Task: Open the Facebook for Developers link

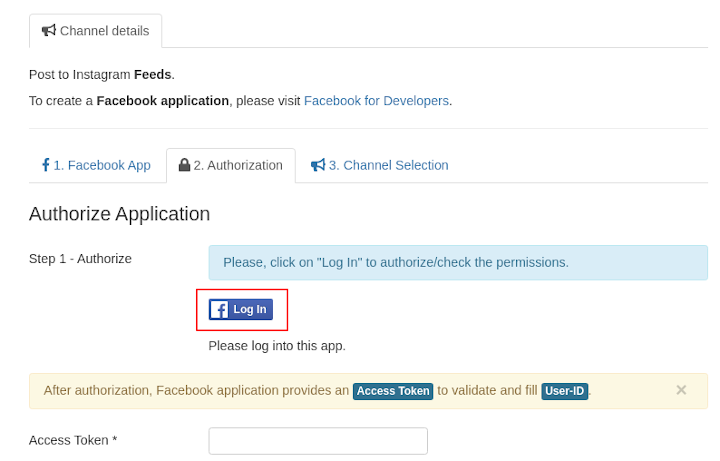Action: click(377, 101)
